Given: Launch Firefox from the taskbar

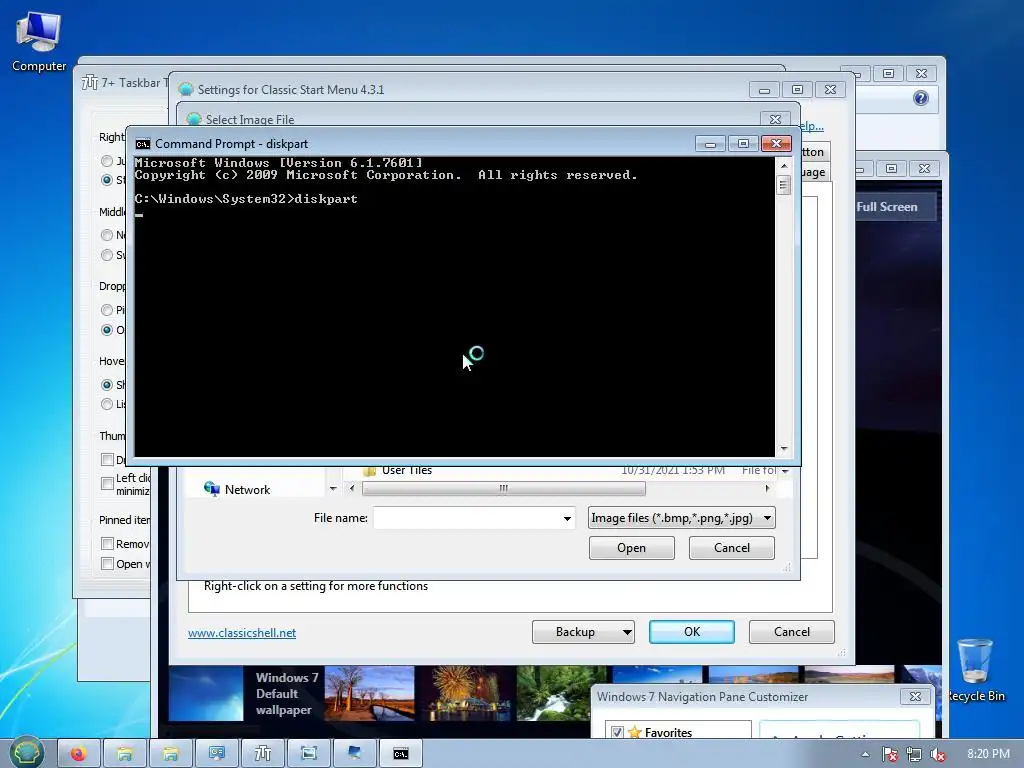Looking at the screenshot, I should click(79, 754).
